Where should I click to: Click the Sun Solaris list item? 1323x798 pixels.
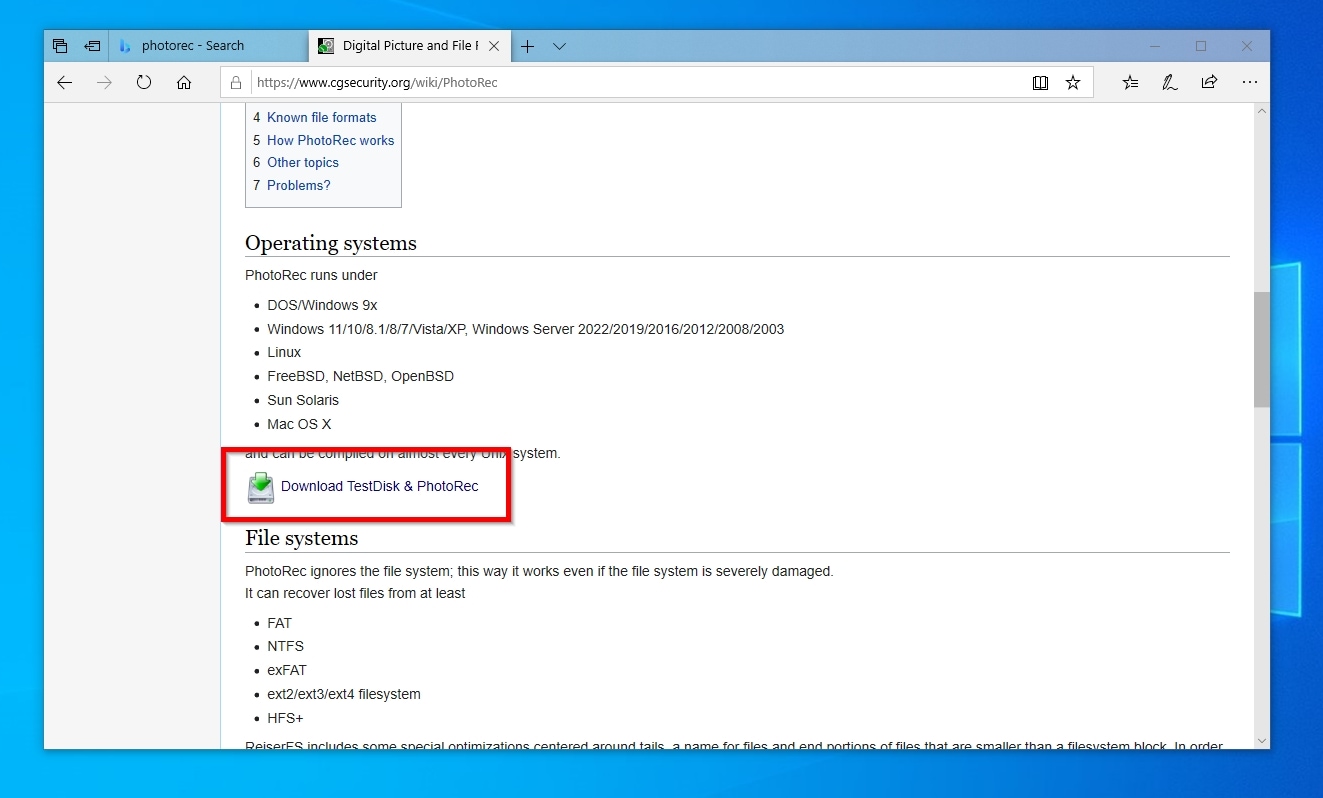(303, 401)
